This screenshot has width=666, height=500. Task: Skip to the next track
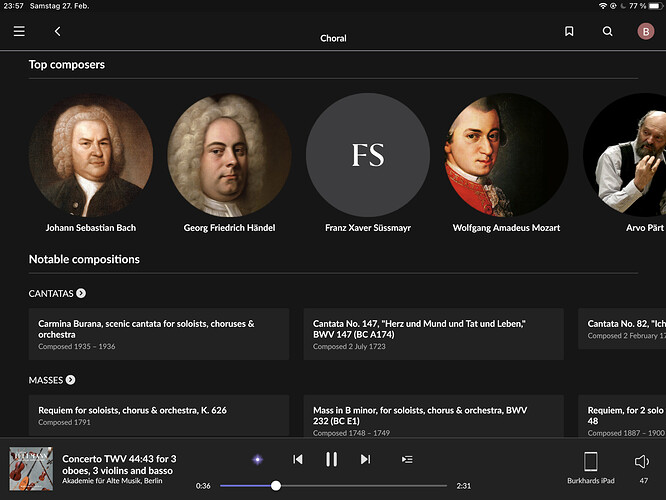tap(365, 459)
